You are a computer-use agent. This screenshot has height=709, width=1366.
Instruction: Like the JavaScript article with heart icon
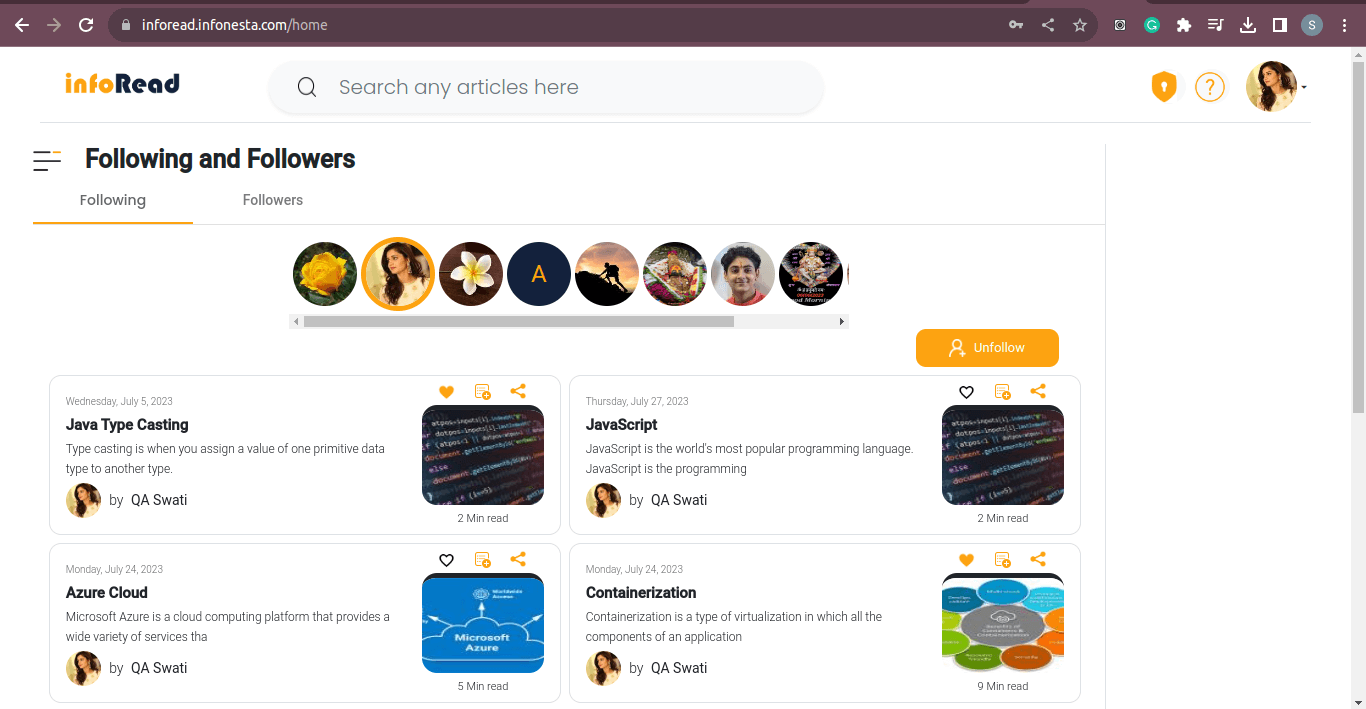[x=966, y=392]
